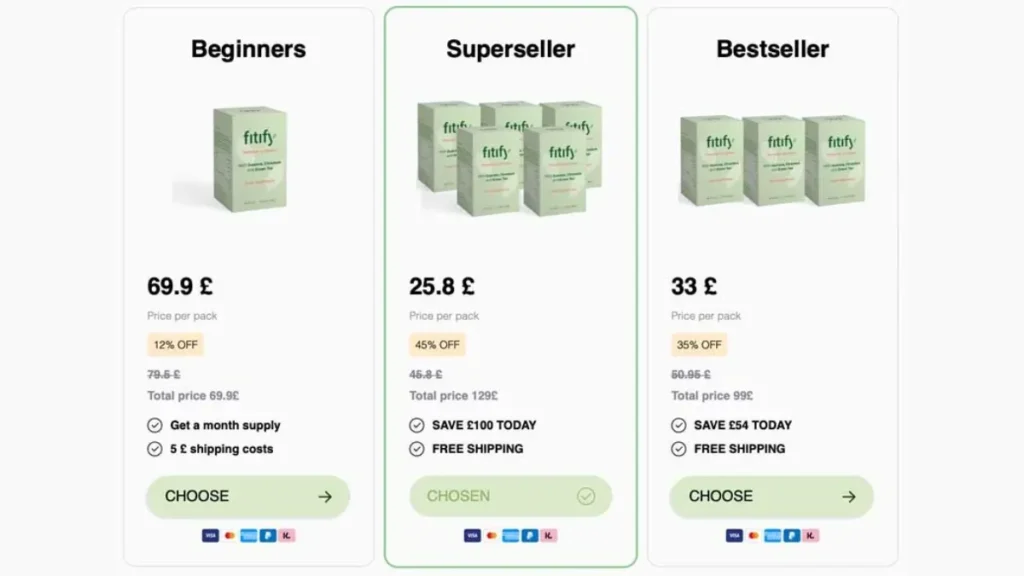Select the Visa icon under Bestseller

click(734, 535)
